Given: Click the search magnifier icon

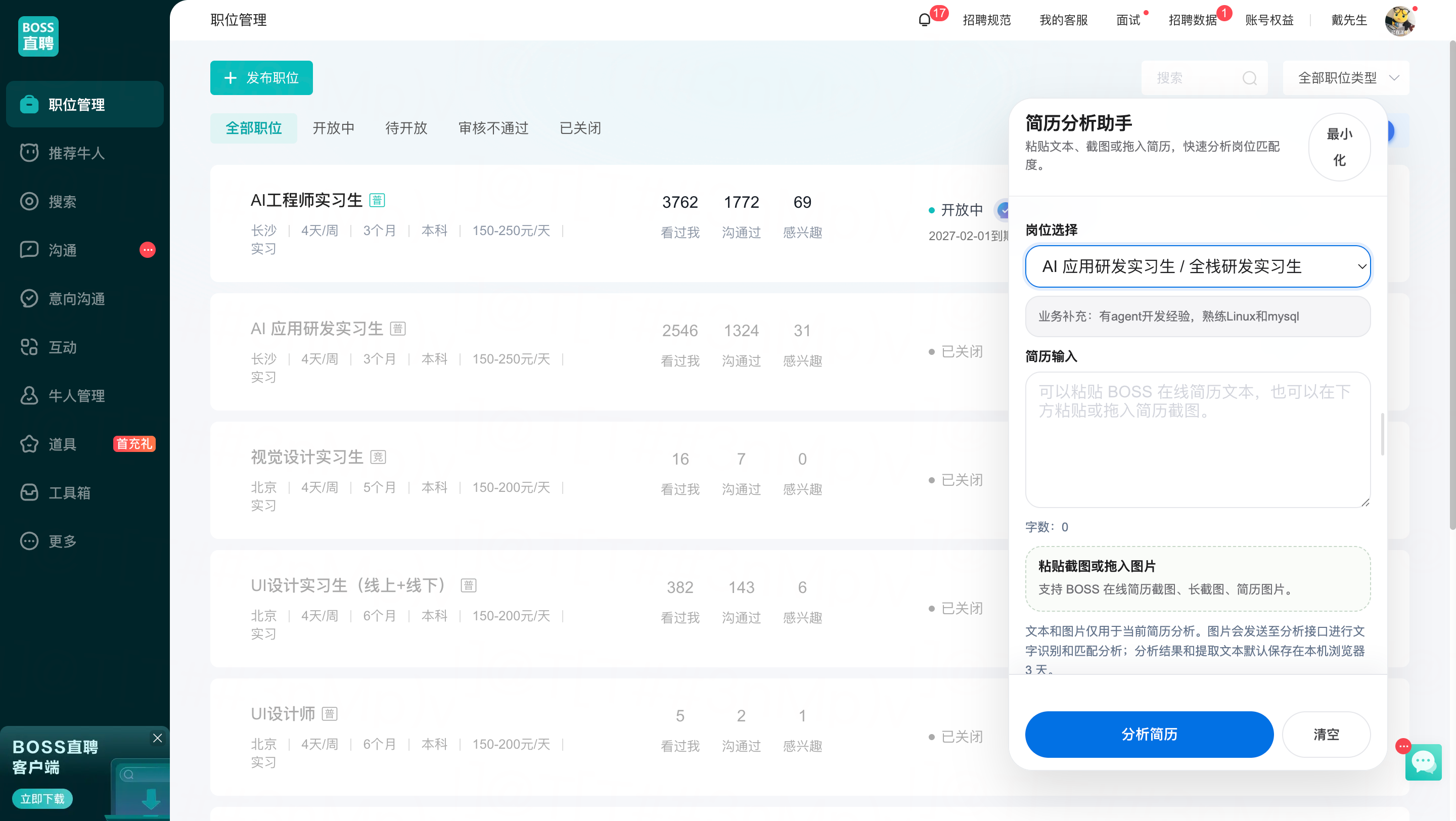Looking at the screenshot, I should [1249, 78].
